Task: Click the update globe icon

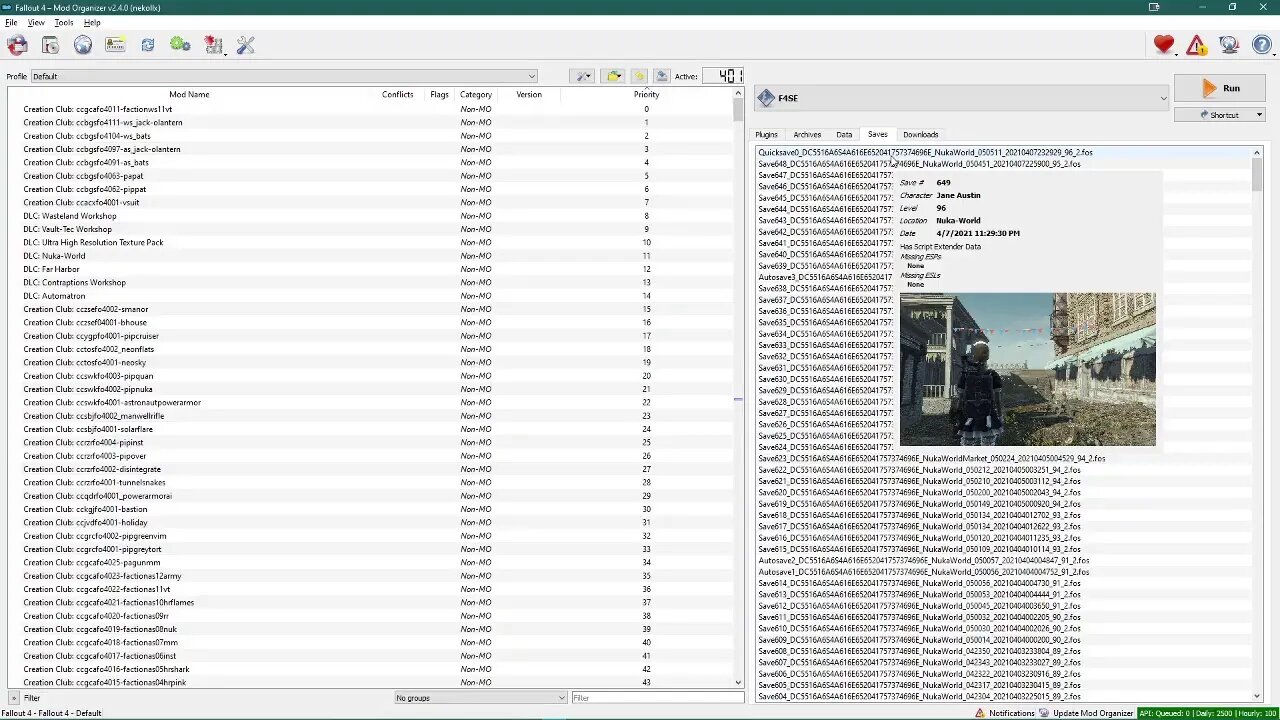Action: tap(1229, 45)
